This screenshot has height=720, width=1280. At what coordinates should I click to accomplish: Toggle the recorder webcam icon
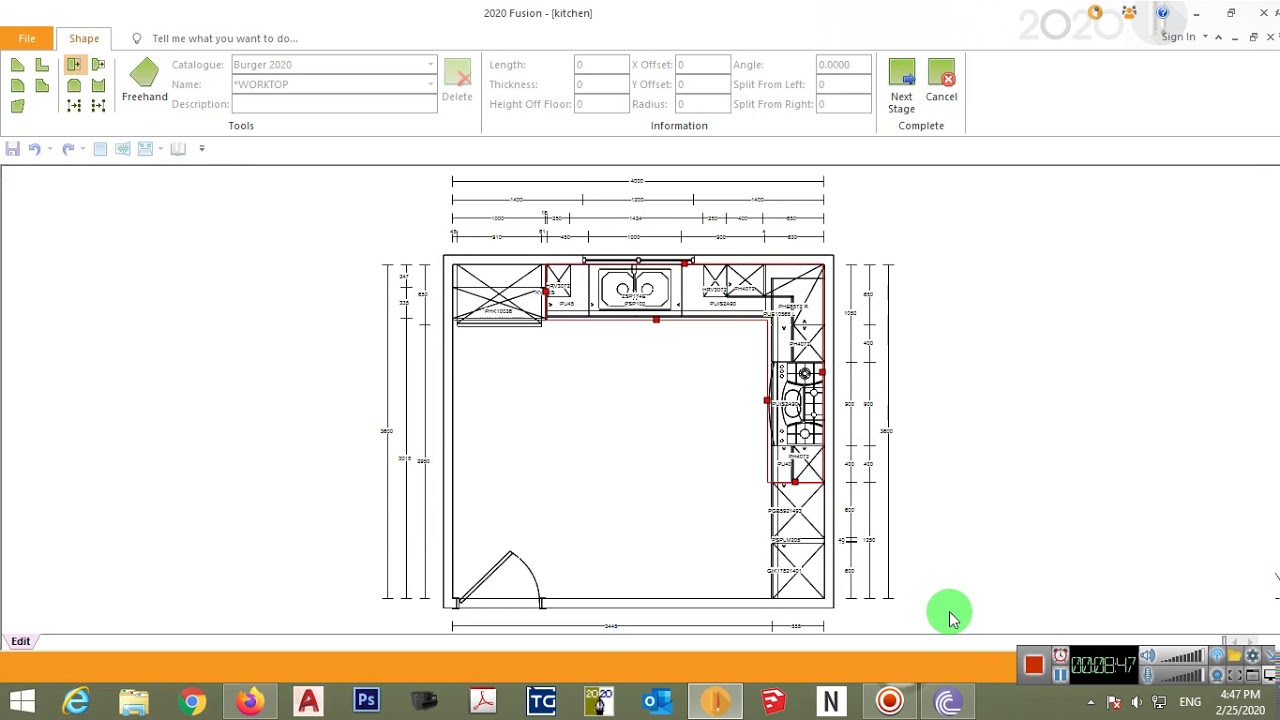(x=1218, y=675)
